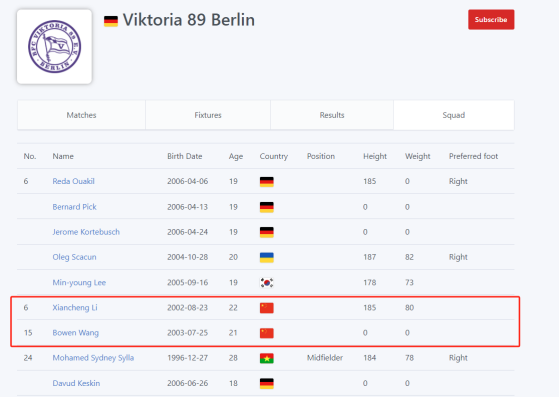This screenshot has height=397, width=560.
Task: Click the German flag beside club title
Action: pos(111,21)
